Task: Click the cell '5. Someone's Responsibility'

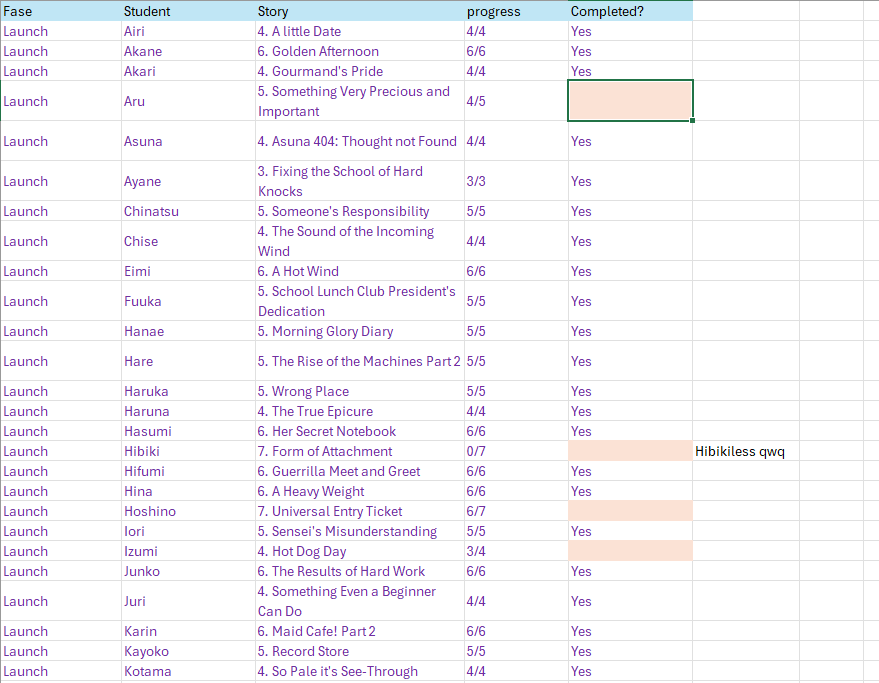Action: coord(359,211)
